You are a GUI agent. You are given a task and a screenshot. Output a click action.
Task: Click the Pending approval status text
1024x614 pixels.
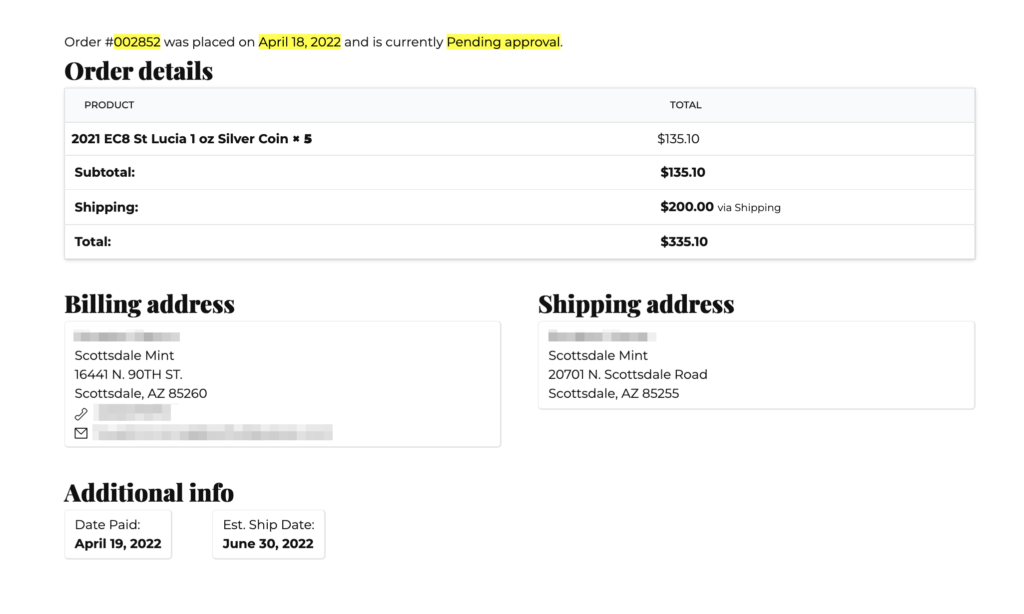pos(504,42)
